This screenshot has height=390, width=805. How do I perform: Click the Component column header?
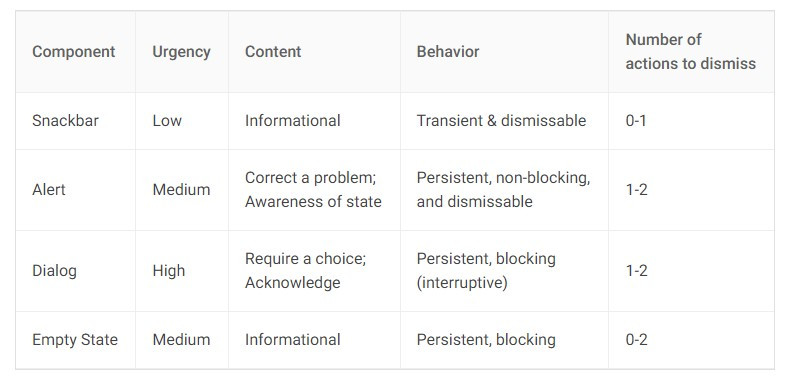(73, 52)
